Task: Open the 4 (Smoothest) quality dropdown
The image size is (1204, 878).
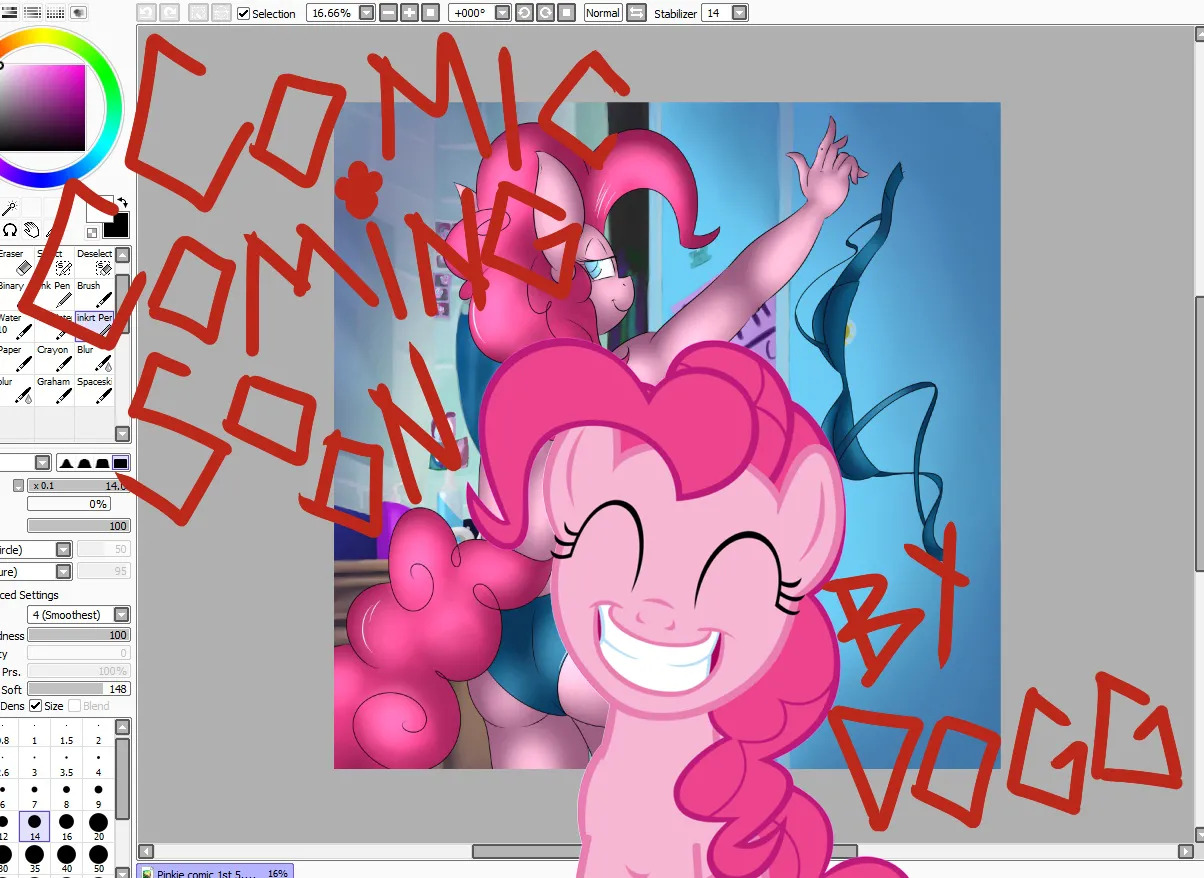Action: (121, 615)
